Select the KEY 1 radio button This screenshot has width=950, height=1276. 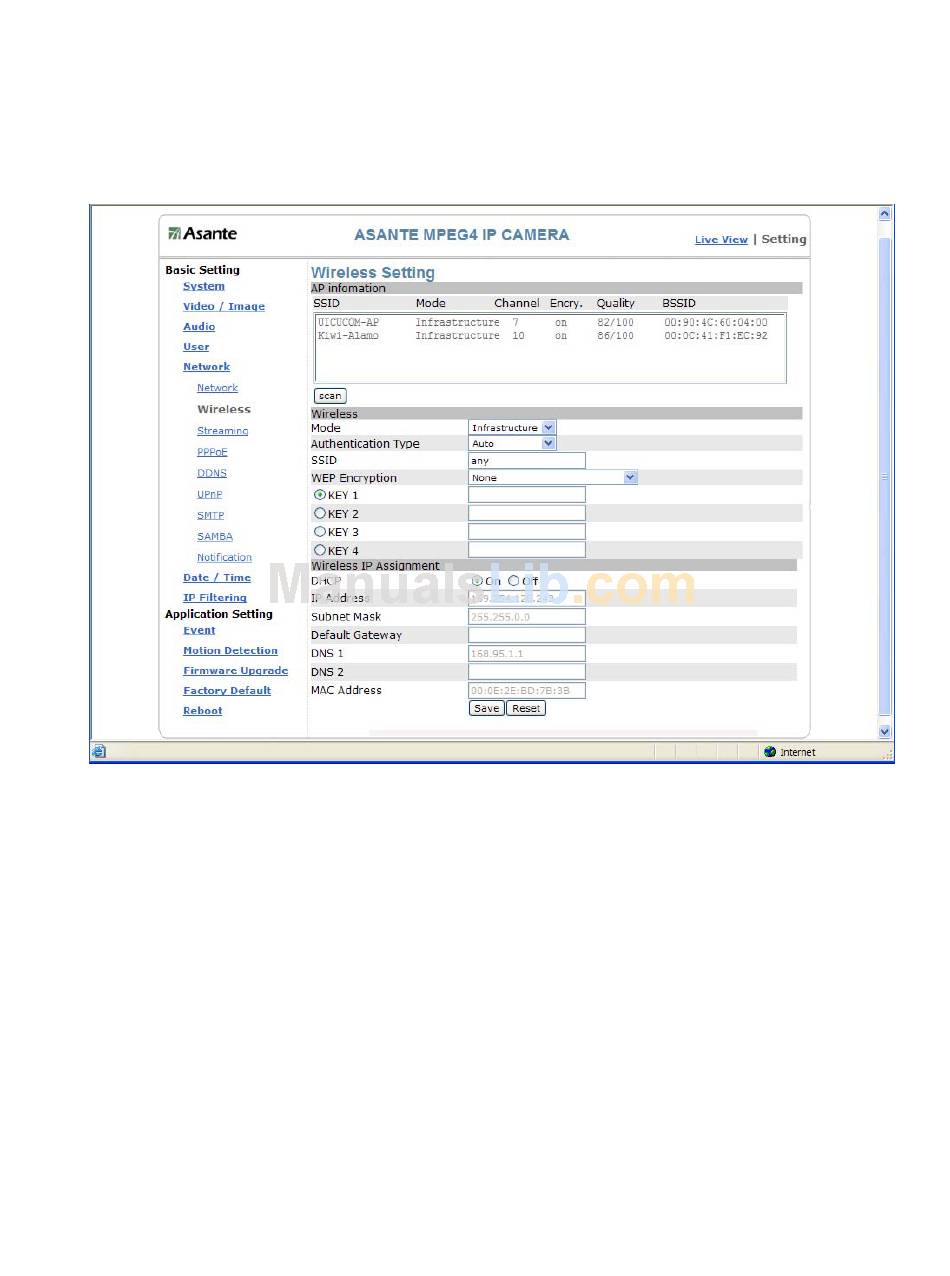point(320,495)
